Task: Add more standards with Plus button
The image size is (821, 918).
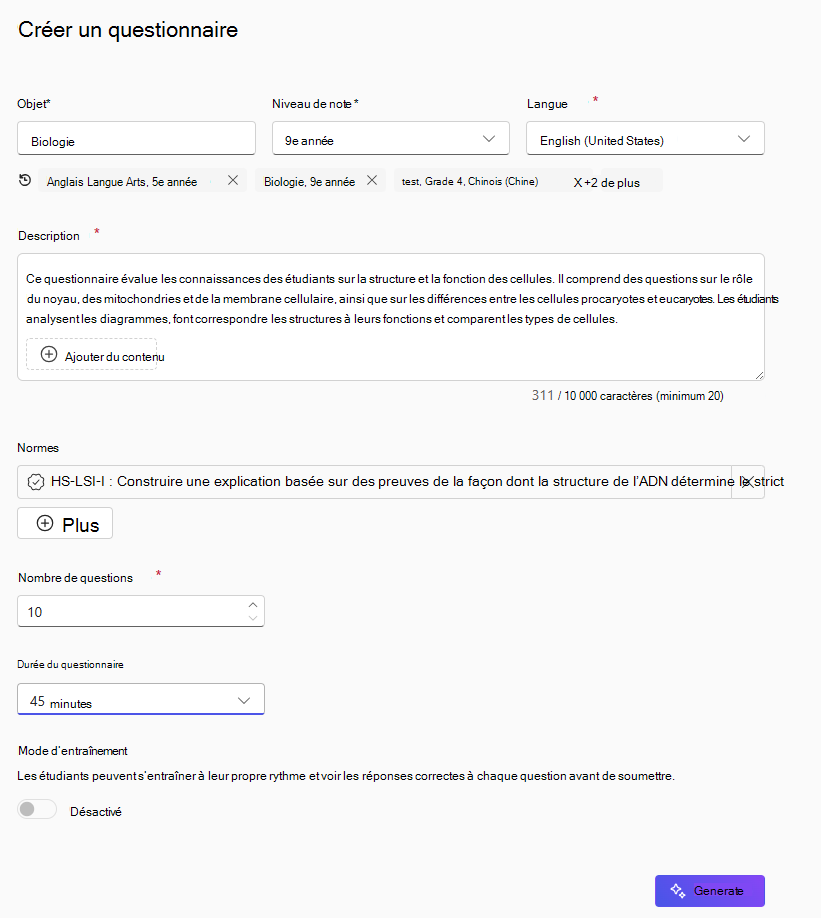Action: (65, 523)
